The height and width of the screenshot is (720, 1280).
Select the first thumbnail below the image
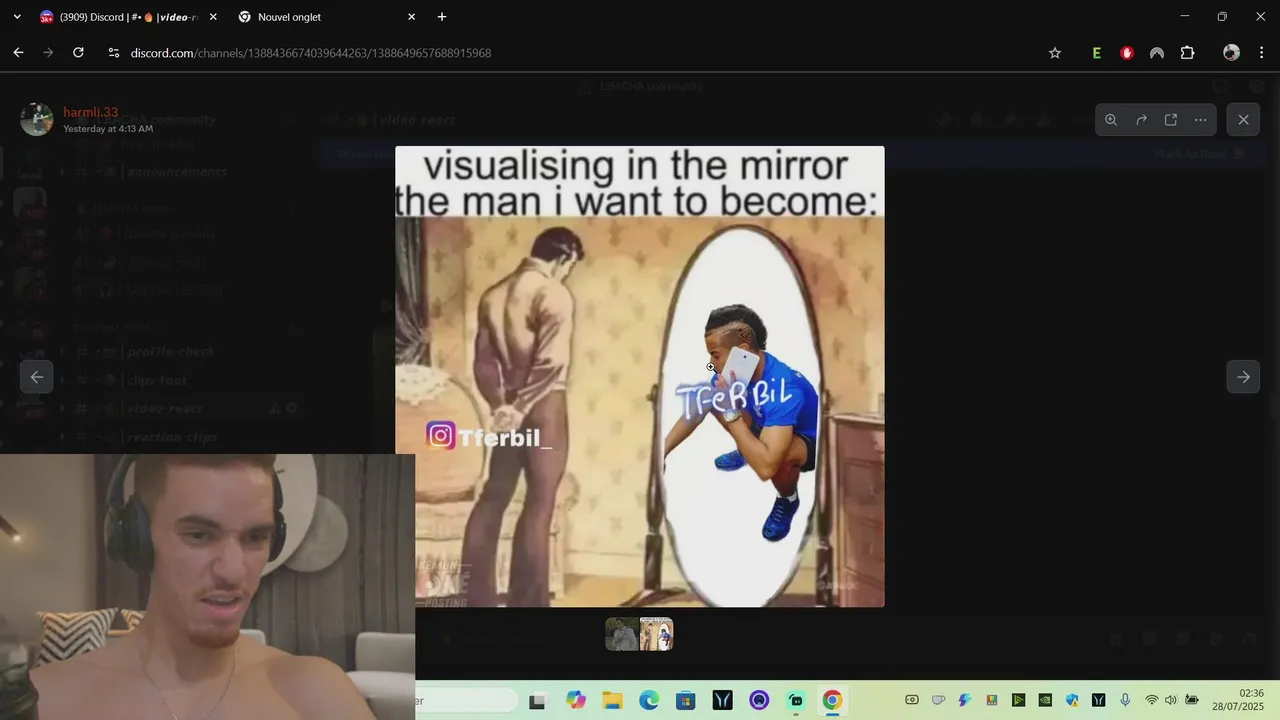tap(622, 634)
